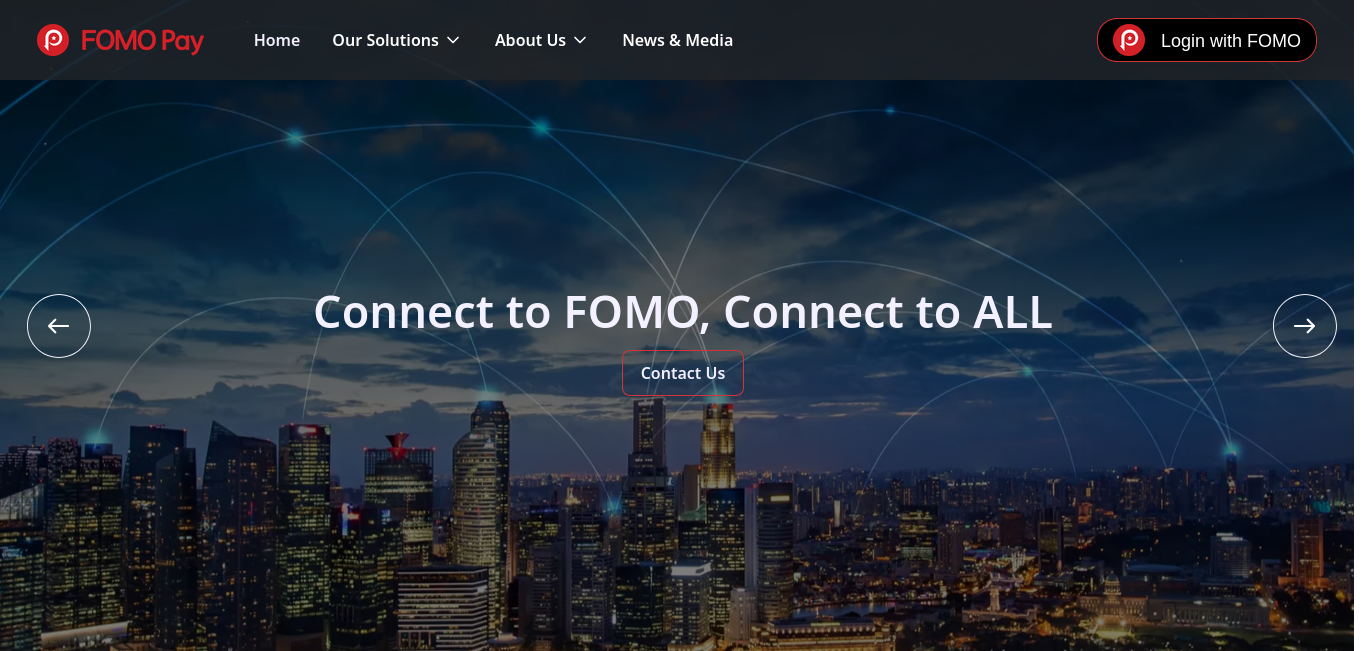Show the previous slide with left arrow

pyautogui.click(x=59, y=326)
